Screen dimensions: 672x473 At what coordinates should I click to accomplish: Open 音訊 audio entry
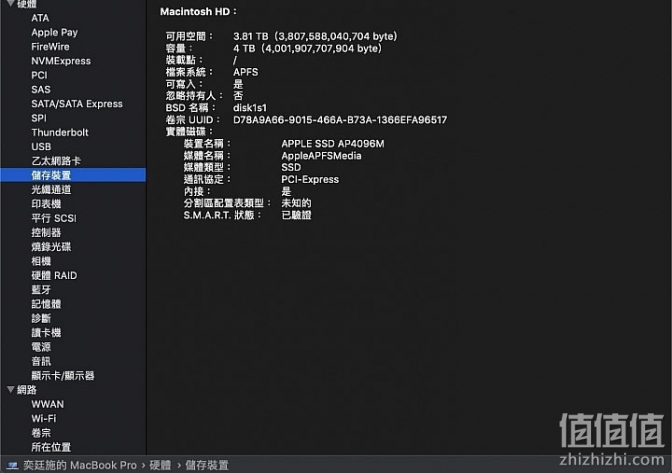(41, 361)
